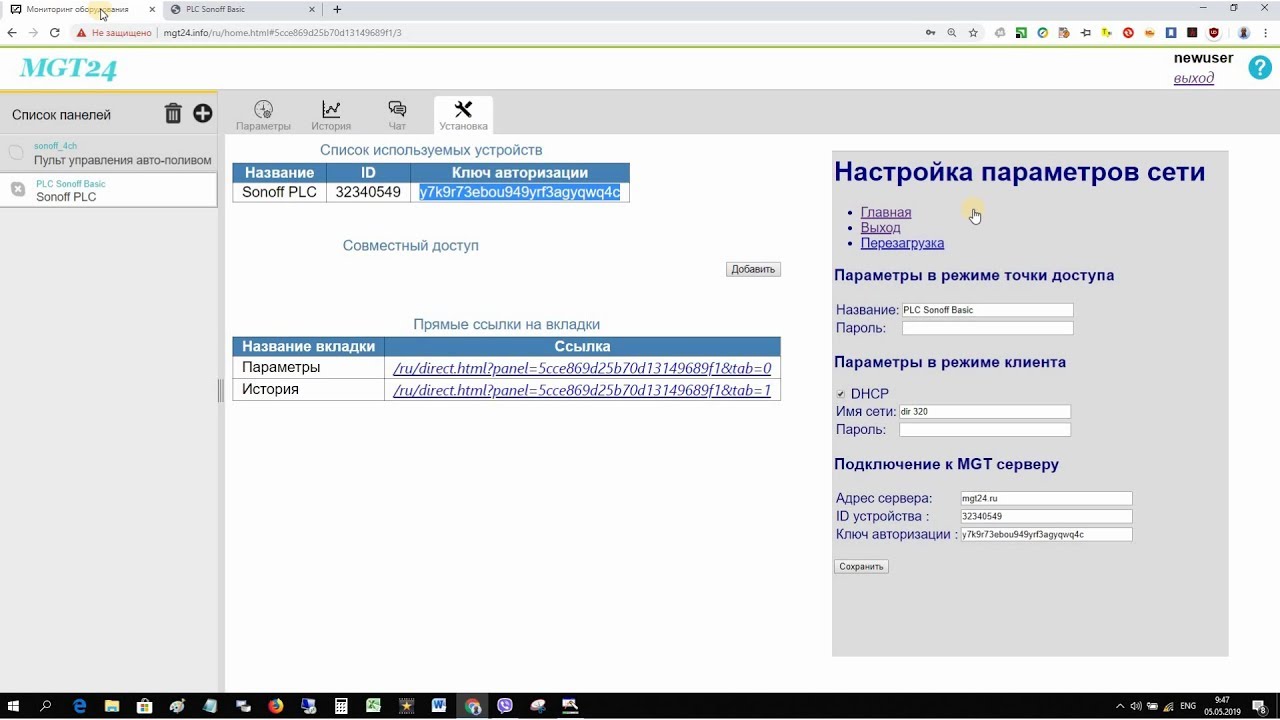Open Word from taskbar
The height and width of the screenshot is (720, 1280).
439,706
